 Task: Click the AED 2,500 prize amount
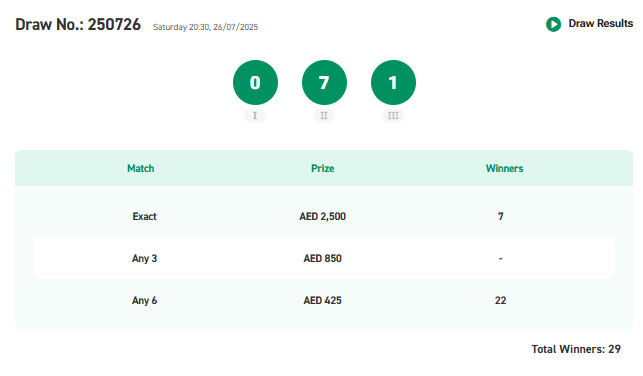[x=322, y=216]
